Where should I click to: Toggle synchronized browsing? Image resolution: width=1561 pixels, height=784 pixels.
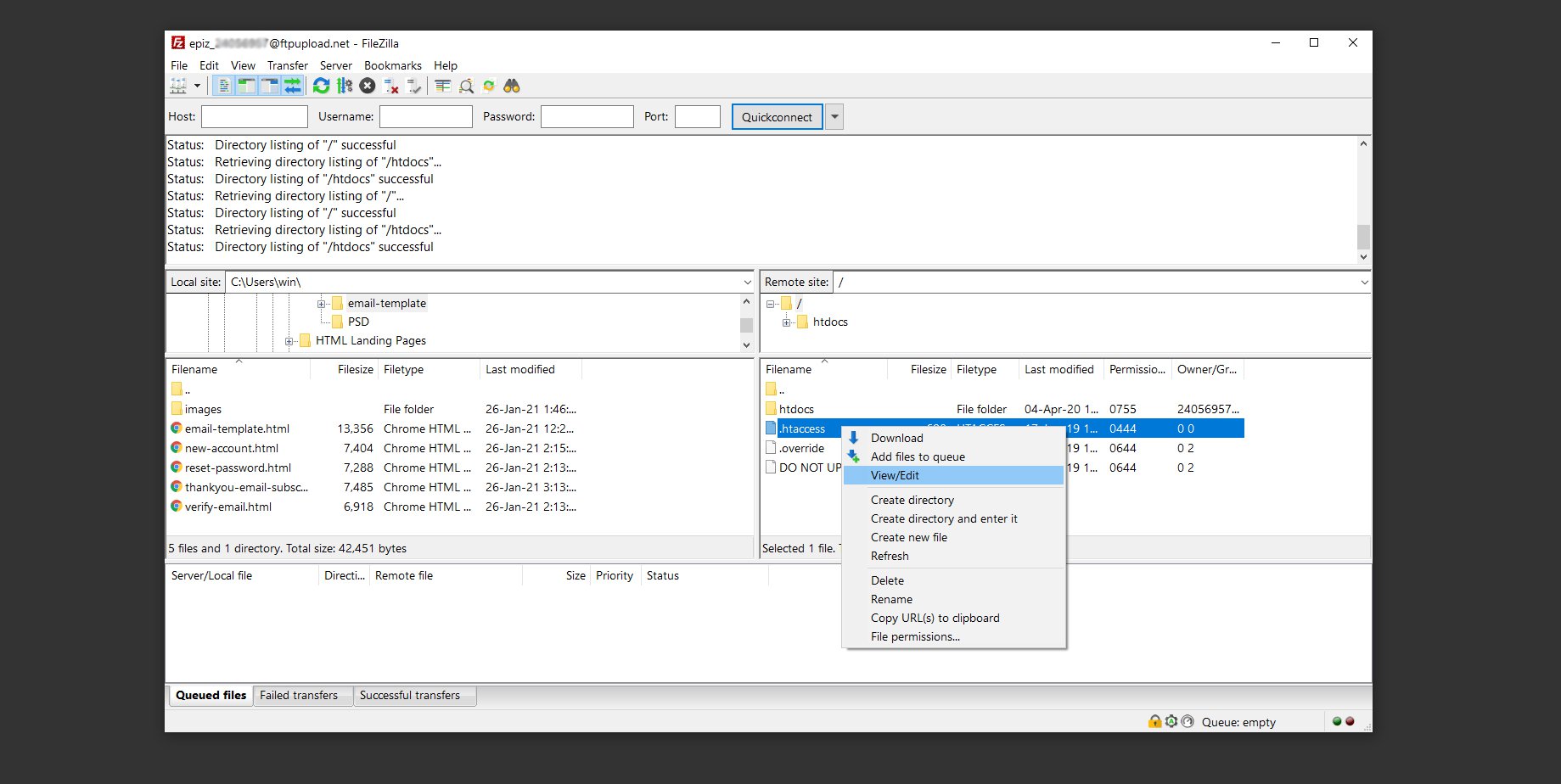point(489,86)
